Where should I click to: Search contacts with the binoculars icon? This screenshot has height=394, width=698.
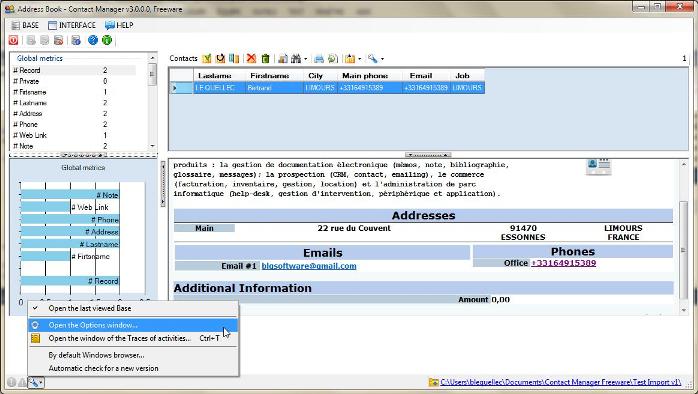(x=296, y=58)
